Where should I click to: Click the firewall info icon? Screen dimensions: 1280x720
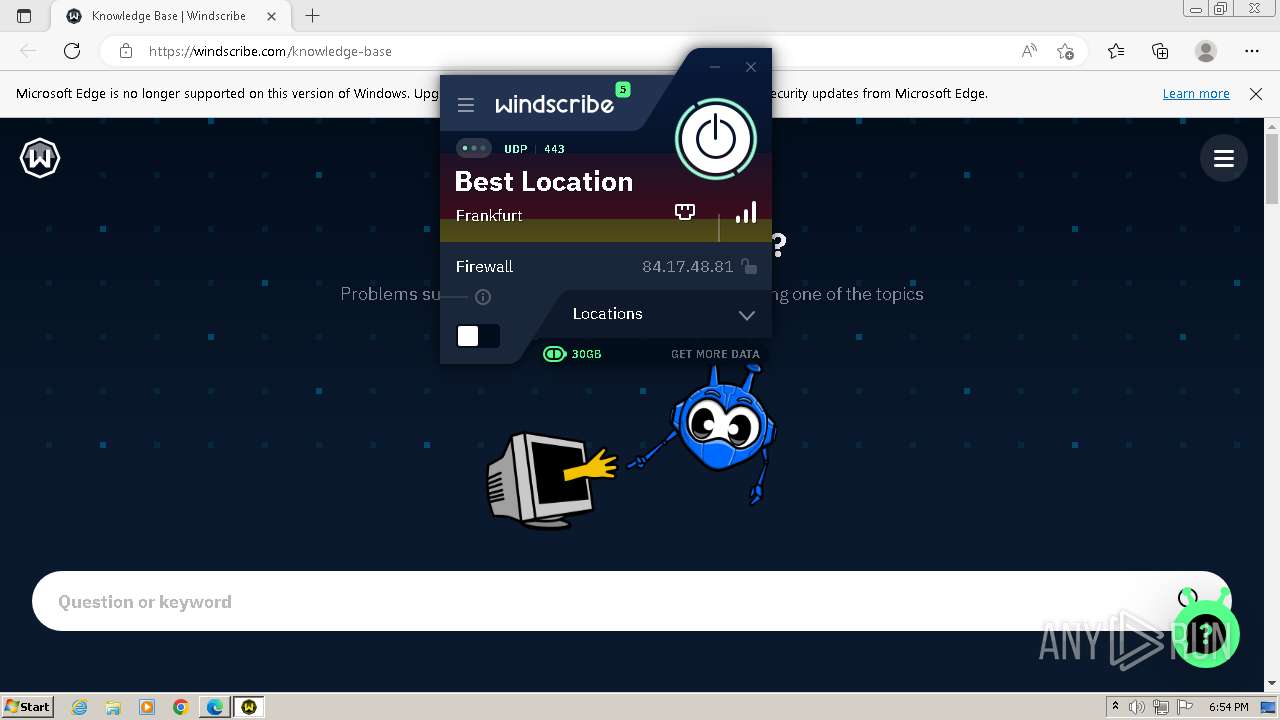coord(483,297)
